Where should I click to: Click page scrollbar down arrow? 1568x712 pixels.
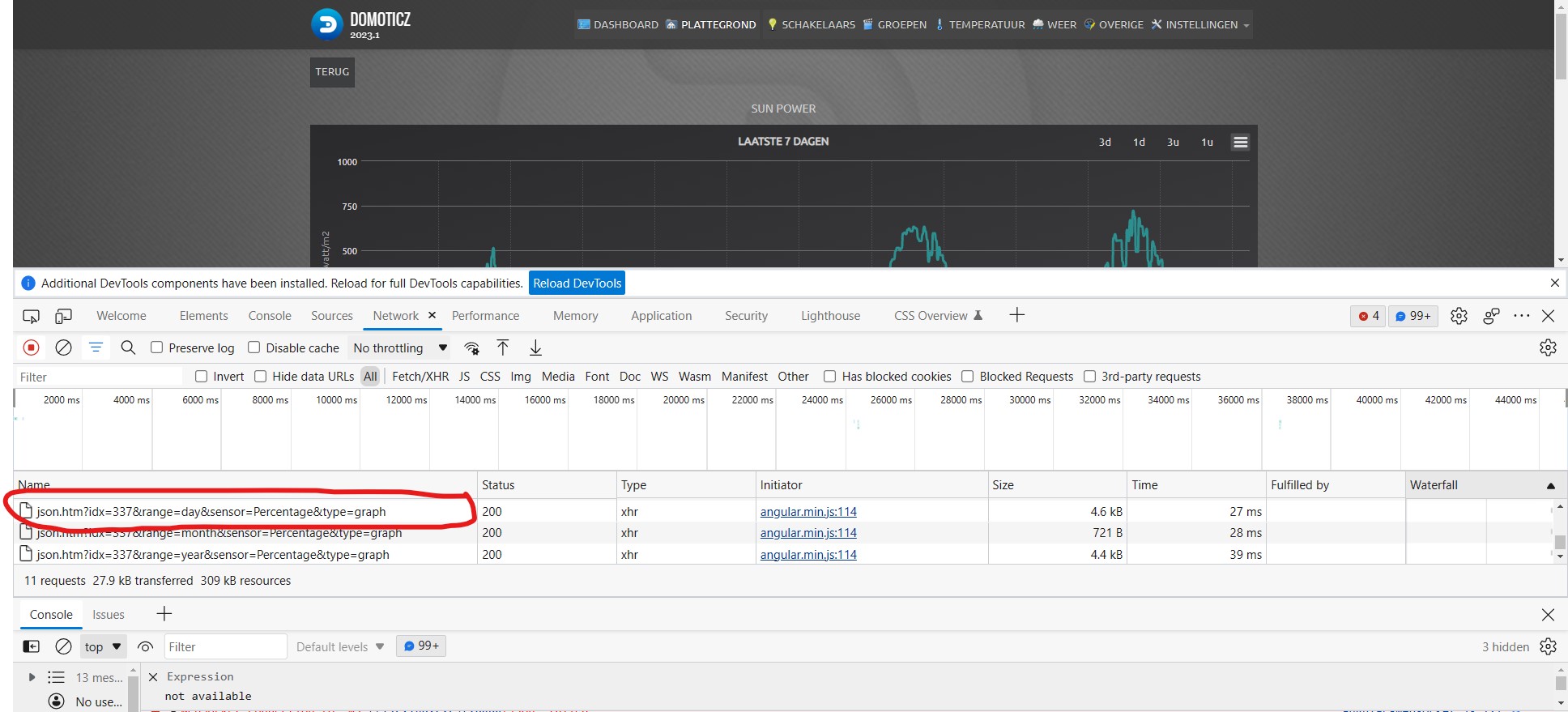pos(1560,261)
